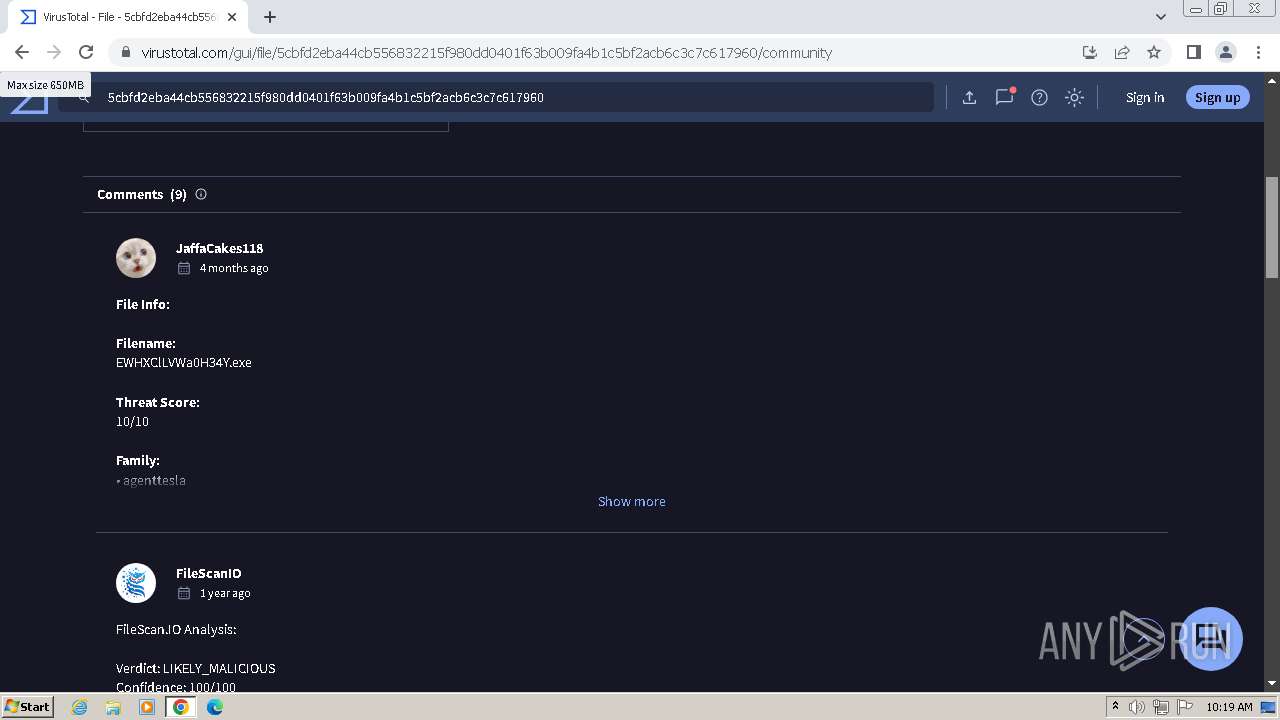The height and width of the screenshot is (720, 1280).
Task: Click the Sign in link
Action: click(x=1145, y=97)
